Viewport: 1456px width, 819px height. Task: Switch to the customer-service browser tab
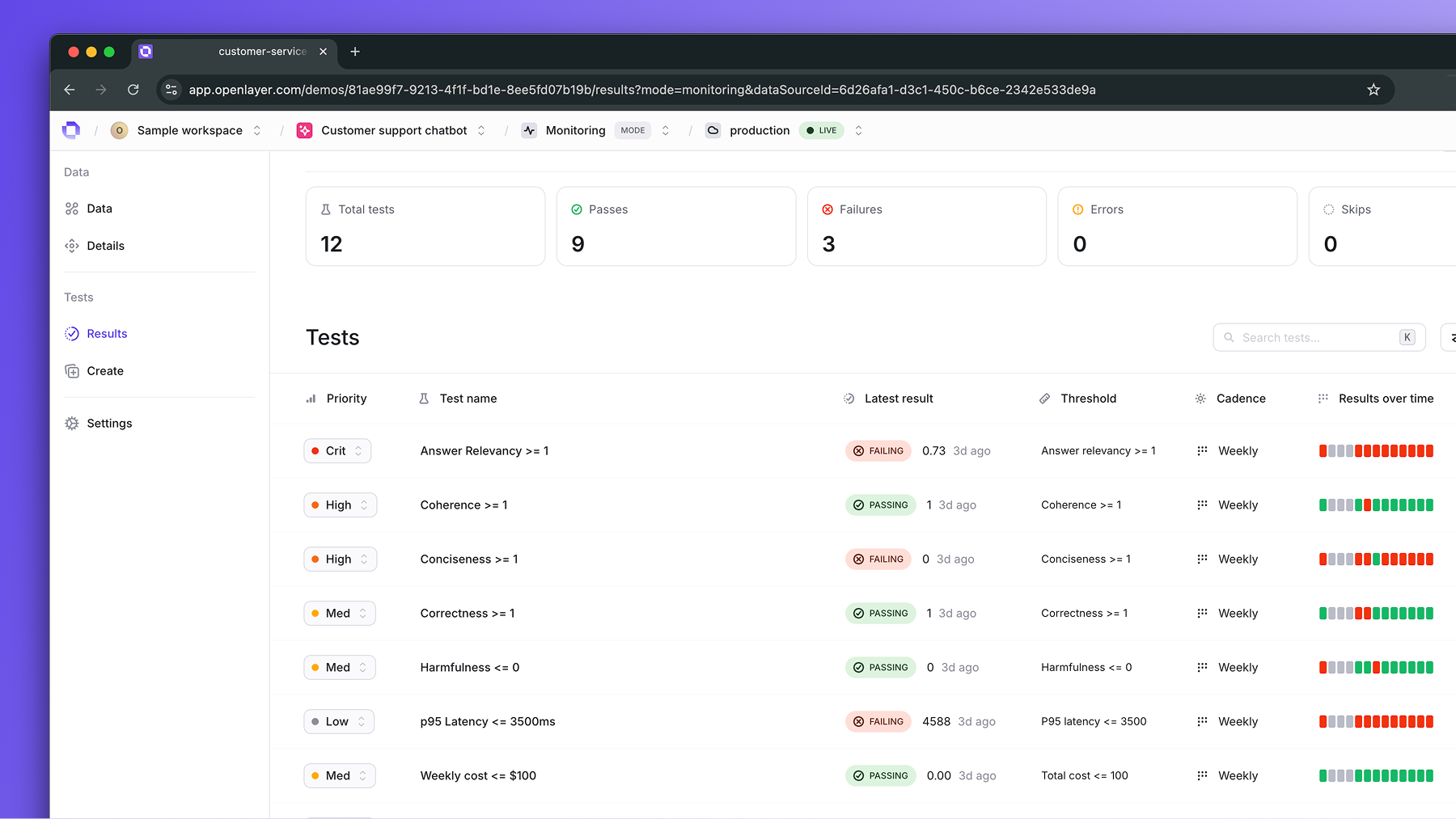(x=235, y=52)
